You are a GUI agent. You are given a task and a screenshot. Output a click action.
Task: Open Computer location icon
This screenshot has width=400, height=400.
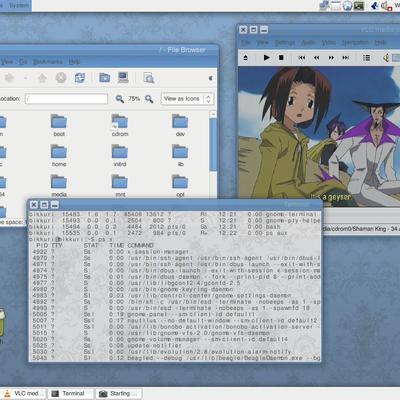click(x=123, y=78)
